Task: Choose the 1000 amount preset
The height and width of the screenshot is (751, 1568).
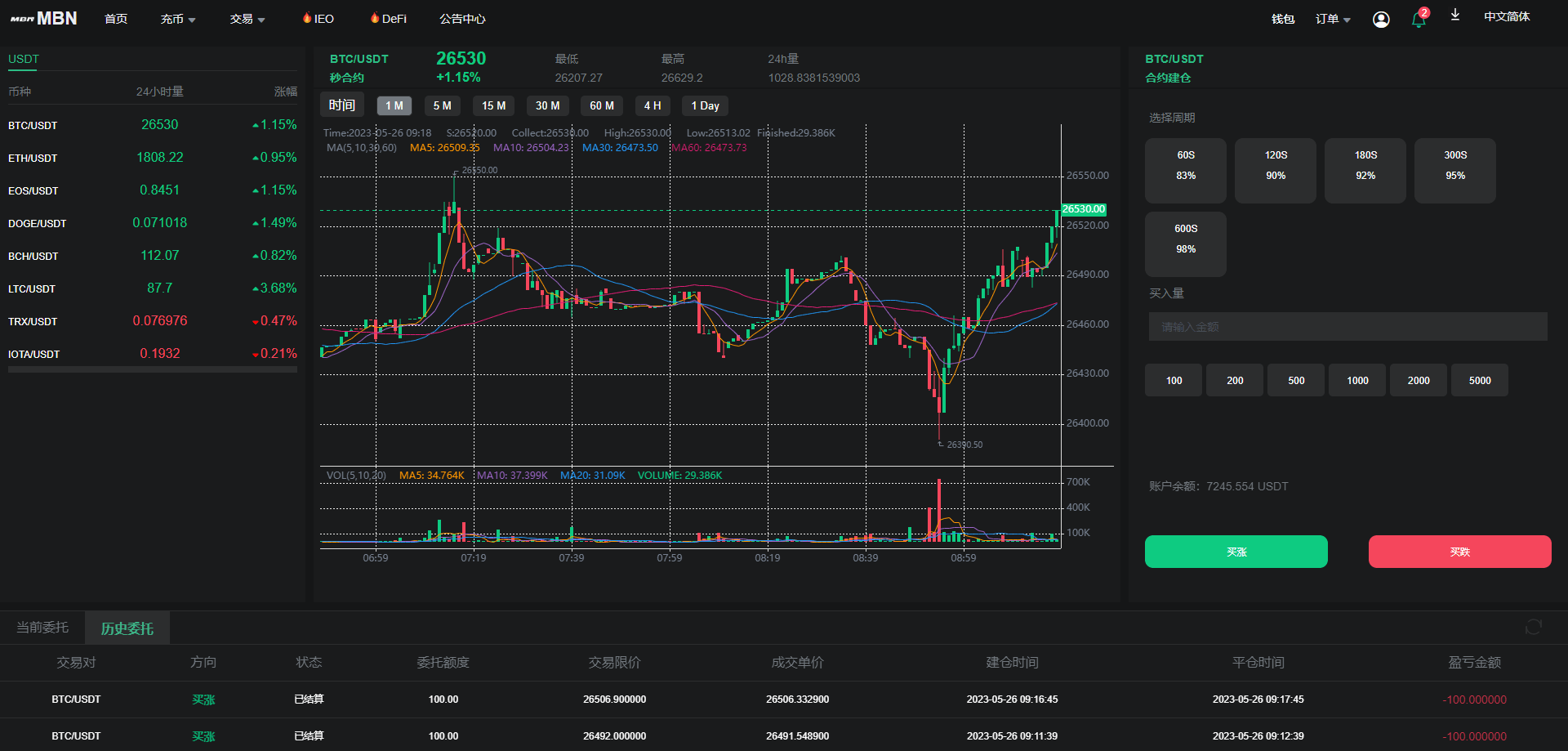Action: tap(1356, 380)
